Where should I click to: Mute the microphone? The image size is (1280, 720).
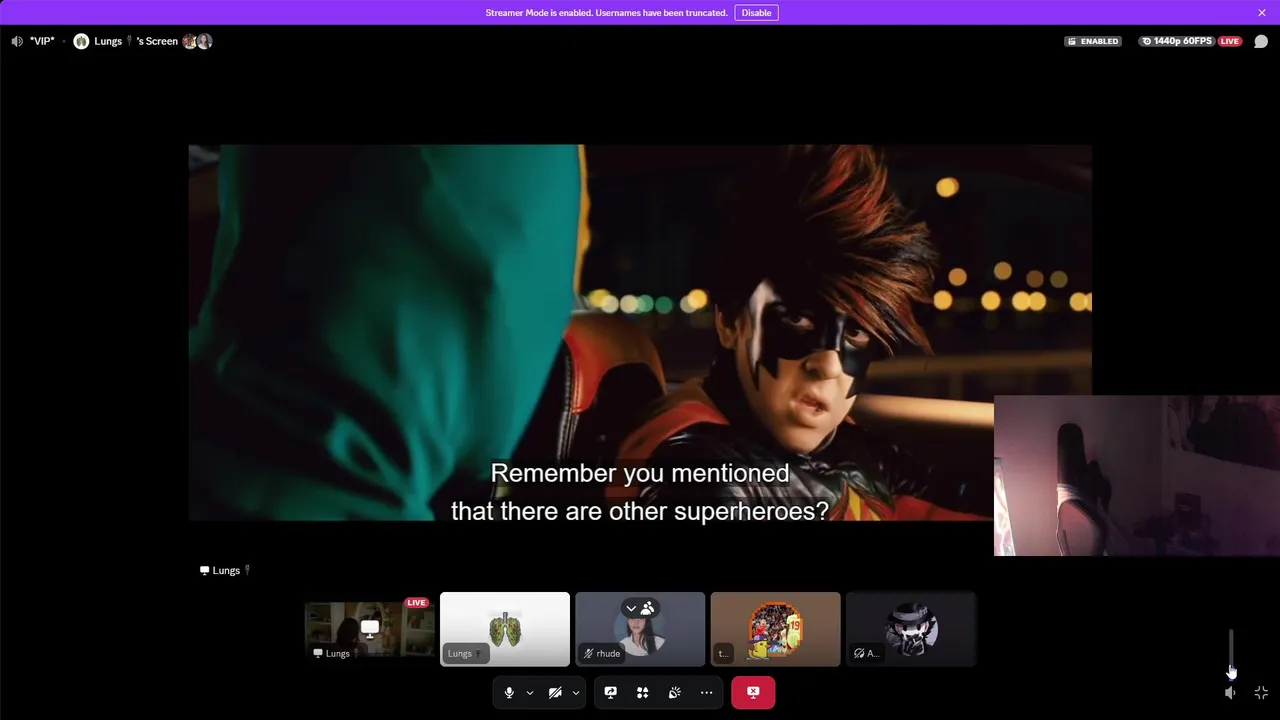click(x=509, y=692)
